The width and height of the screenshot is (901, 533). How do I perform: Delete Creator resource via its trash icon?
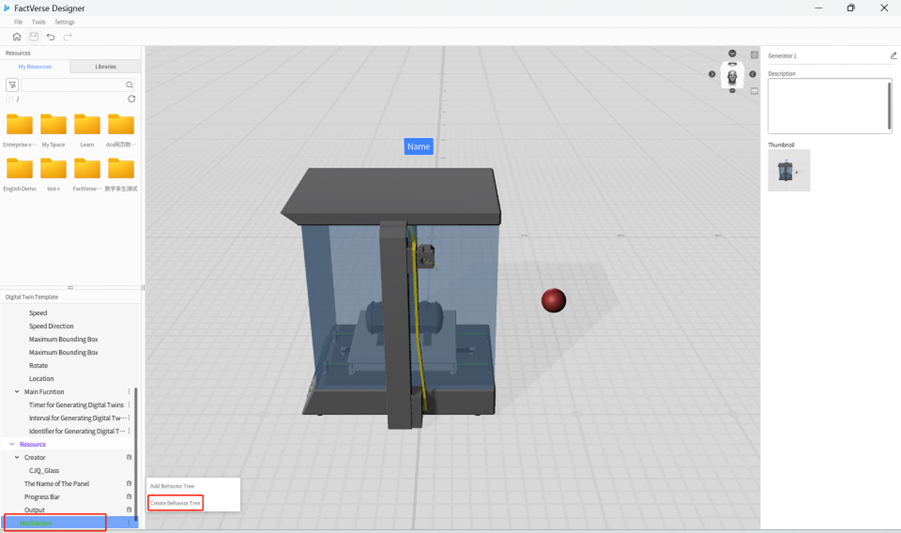(x=129, y=457)
